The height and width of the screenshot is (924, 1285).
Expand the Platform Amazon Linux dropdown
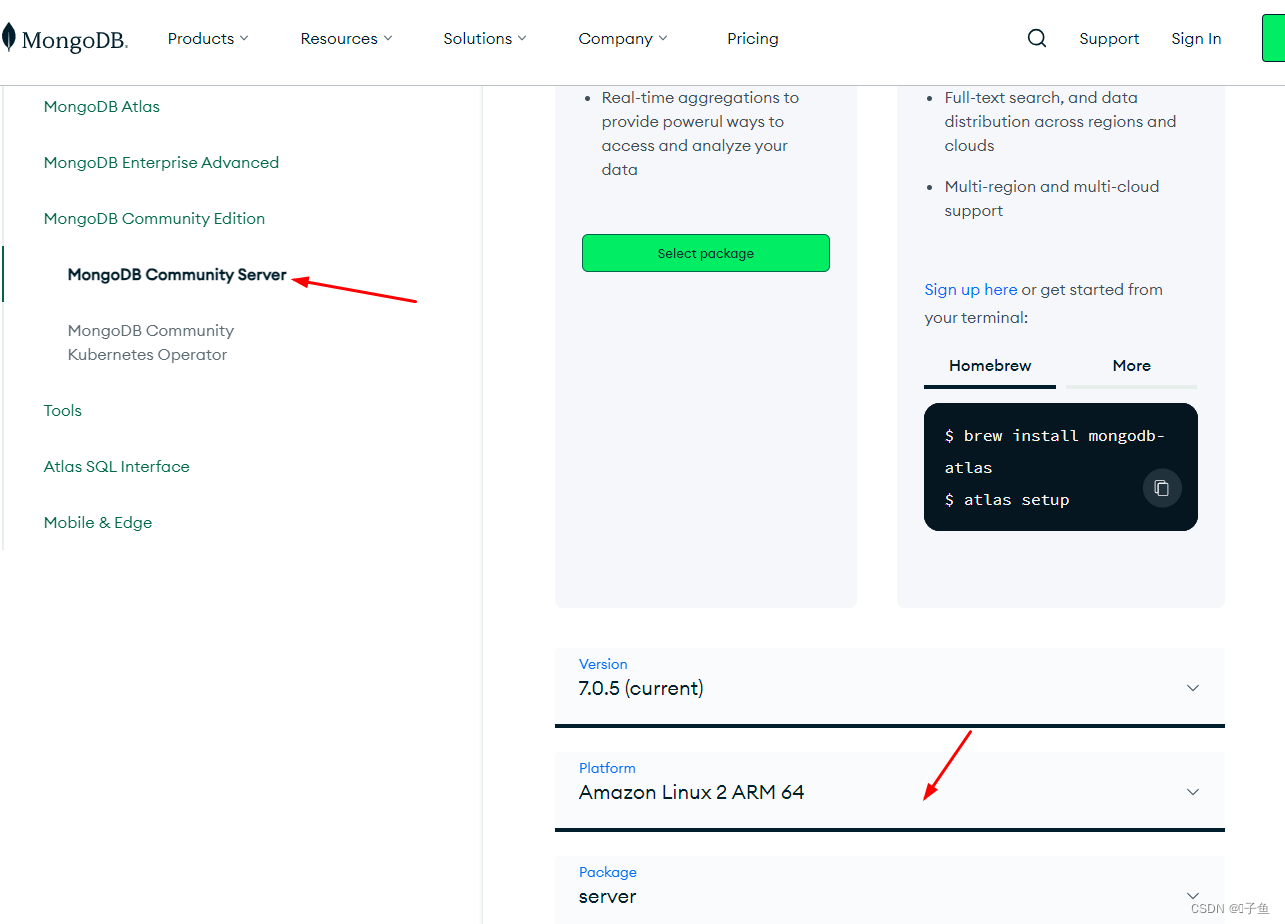(890, 791)
